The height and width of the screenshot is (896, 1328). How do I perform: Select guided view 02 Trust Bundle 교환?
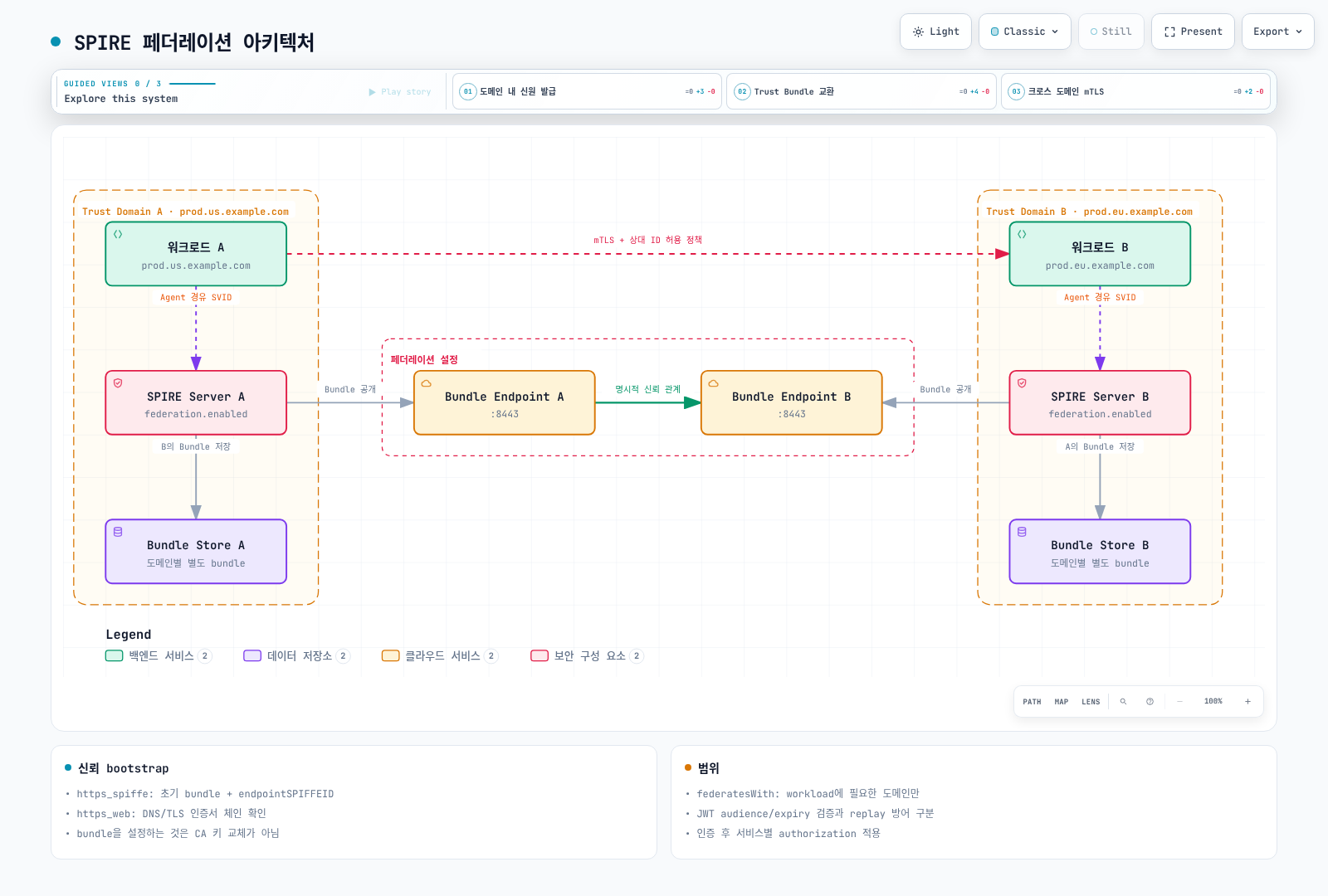[x=862, y=91]
